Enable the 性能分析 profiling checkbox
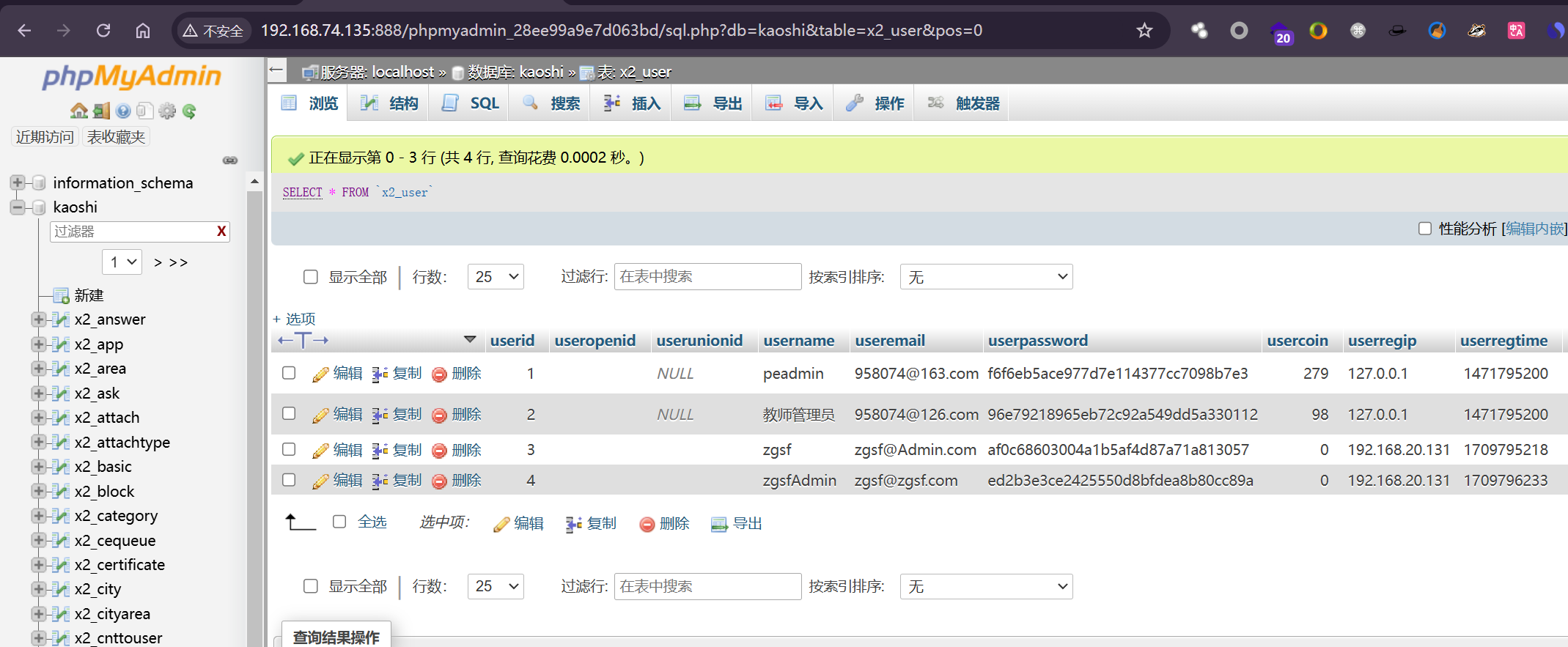This screenshot has height=647, width=1568. (x=1424, y=229)
